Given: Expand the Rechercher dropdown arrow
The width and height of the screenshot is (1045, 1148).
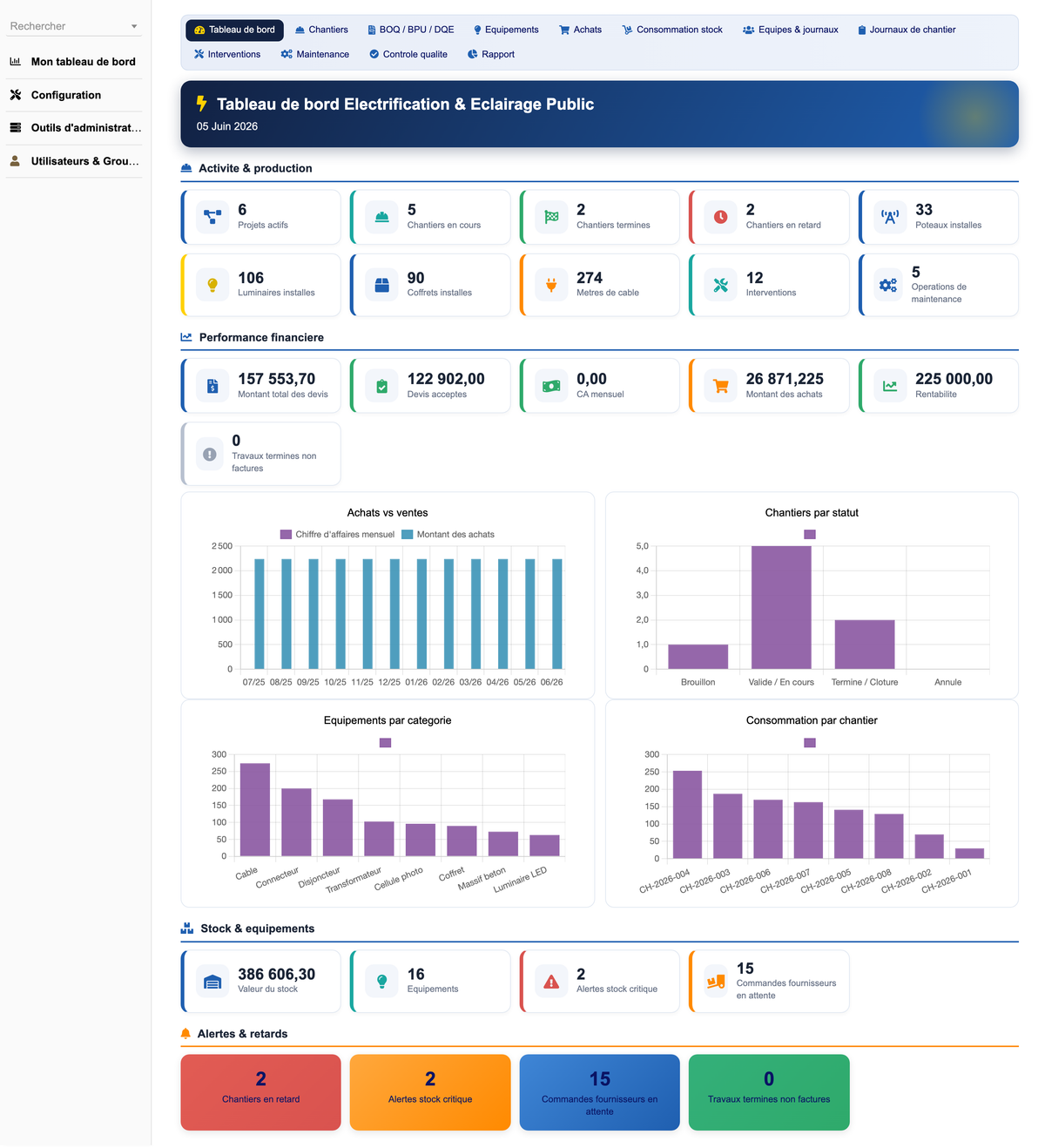Looking at the screenshot, I should tap(134, 27).
